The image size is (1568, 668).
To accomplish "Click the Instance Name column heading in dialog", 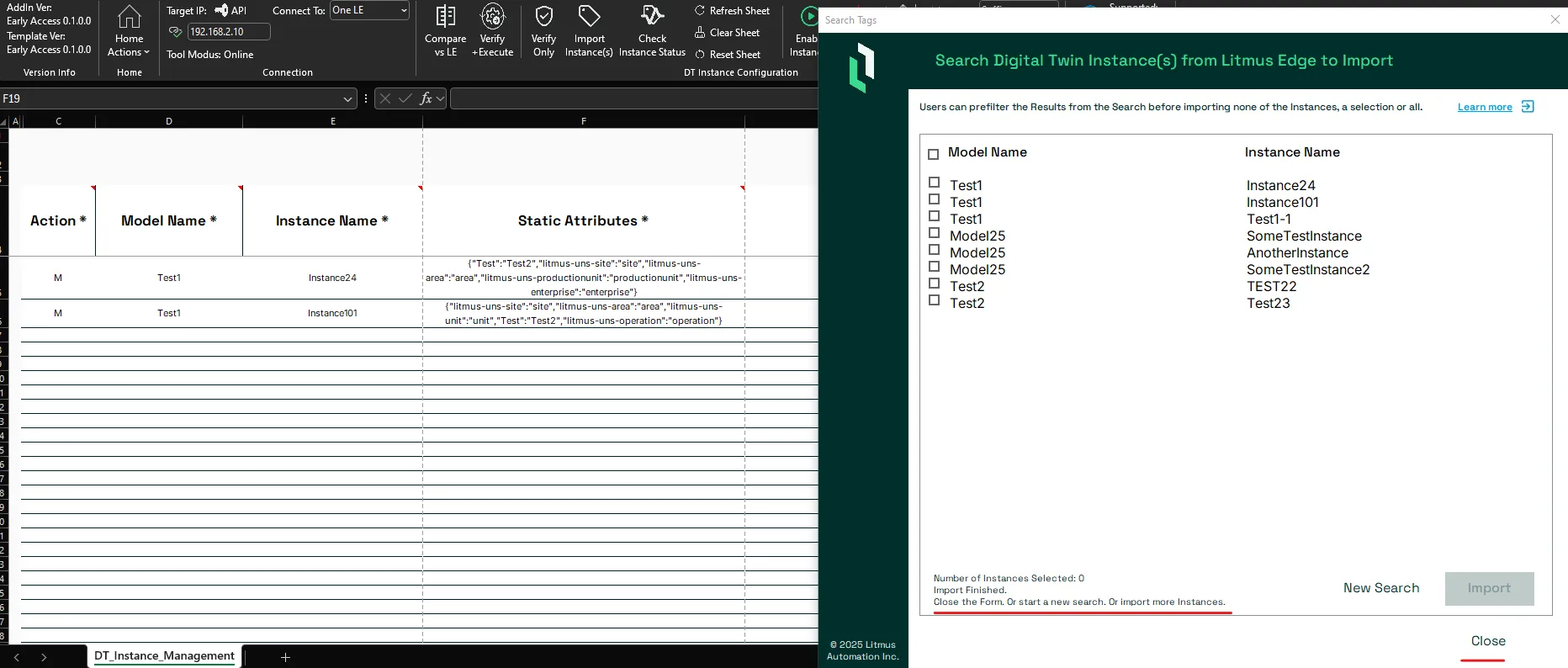I will [1292, 152].
